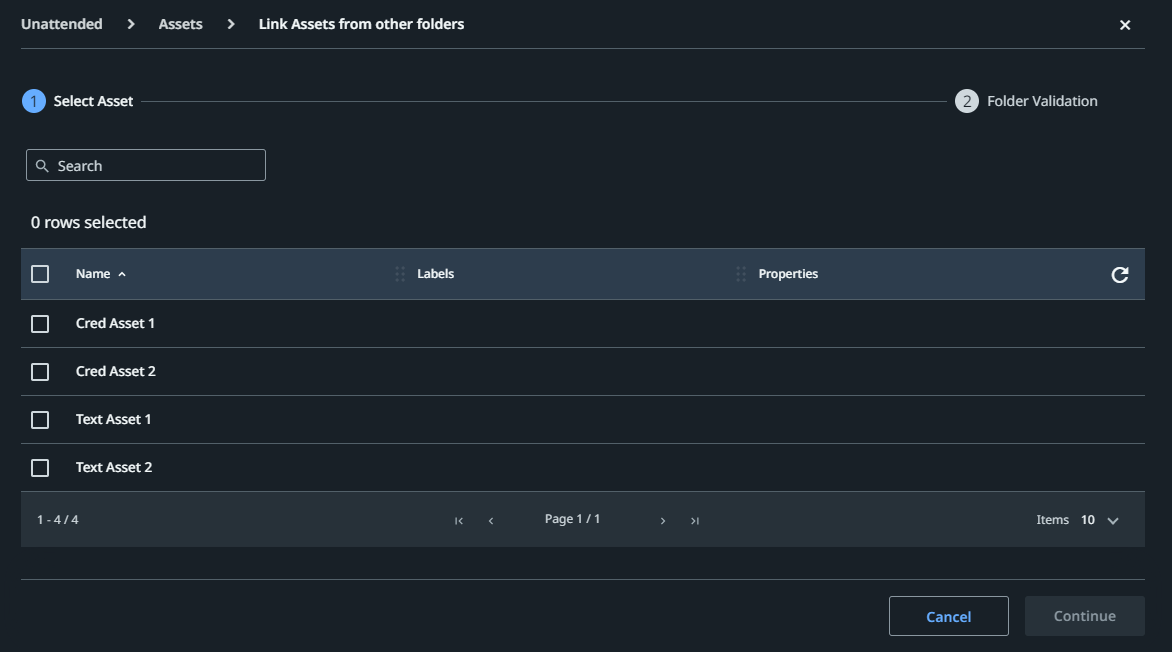Navigate to Assets via breadcrumb

pyautogui.click(x=180, y=23)
